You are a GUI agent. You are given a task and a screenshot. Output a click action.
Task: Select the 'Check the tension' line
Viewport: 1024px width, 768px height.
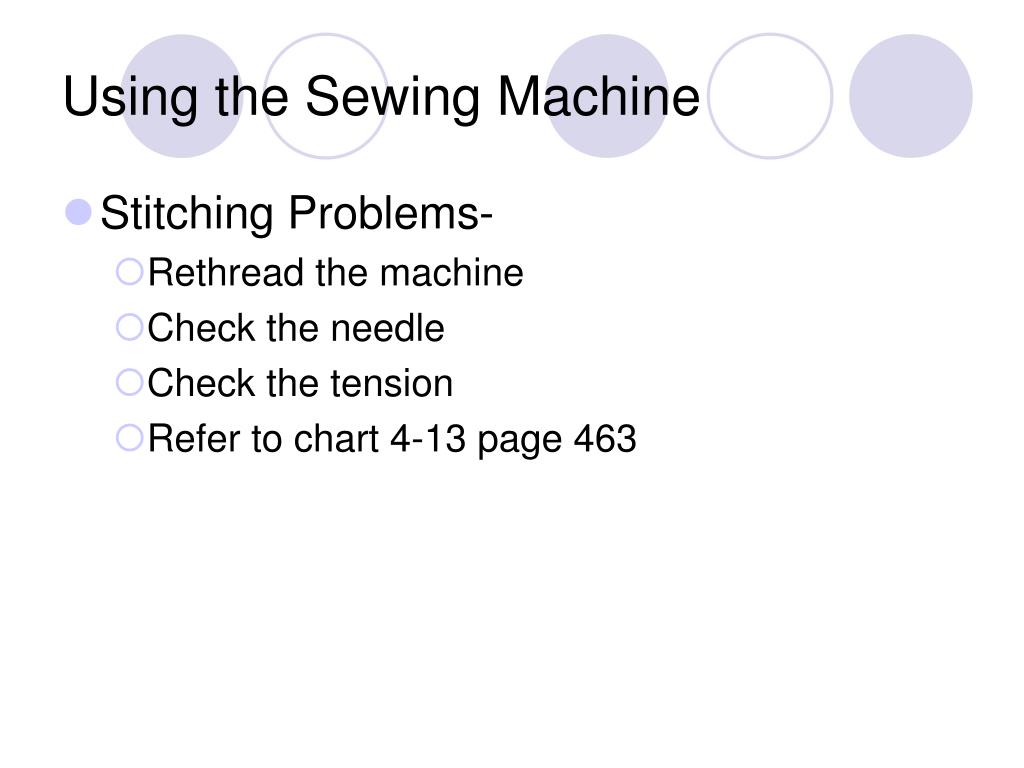click(x=300, y=383)
